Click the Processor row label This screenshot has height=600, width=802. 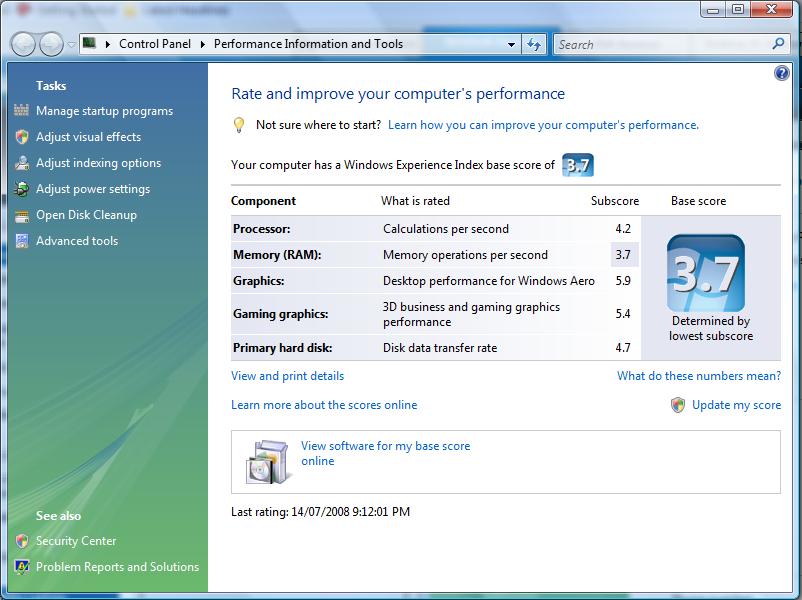pyautogui.click(x=261, y=229)
